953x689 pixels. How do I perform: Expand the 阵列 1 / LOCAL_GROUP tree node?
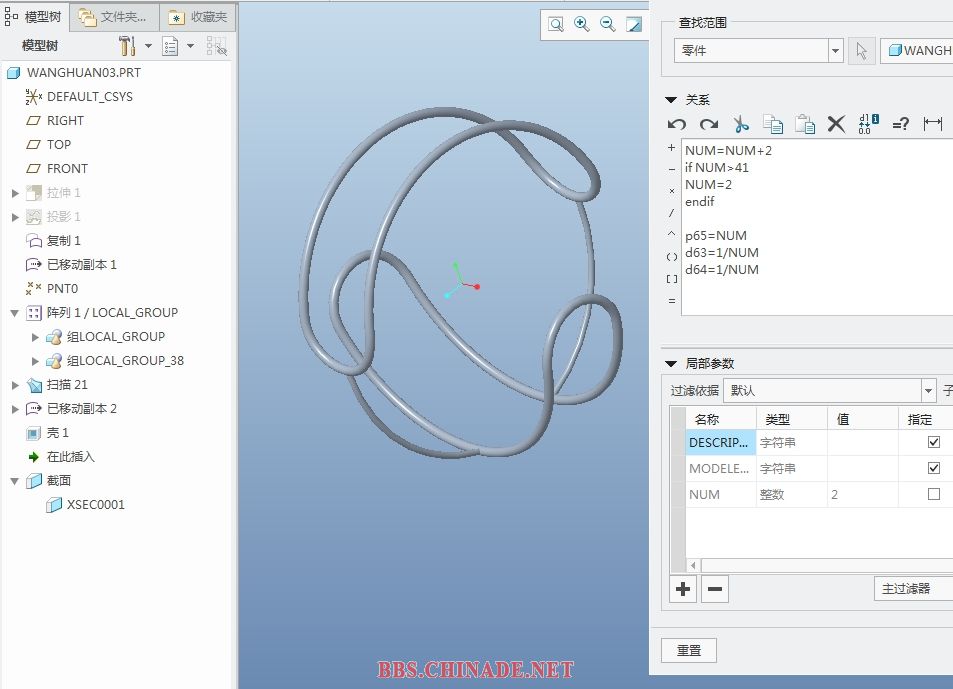pos(15,313)
